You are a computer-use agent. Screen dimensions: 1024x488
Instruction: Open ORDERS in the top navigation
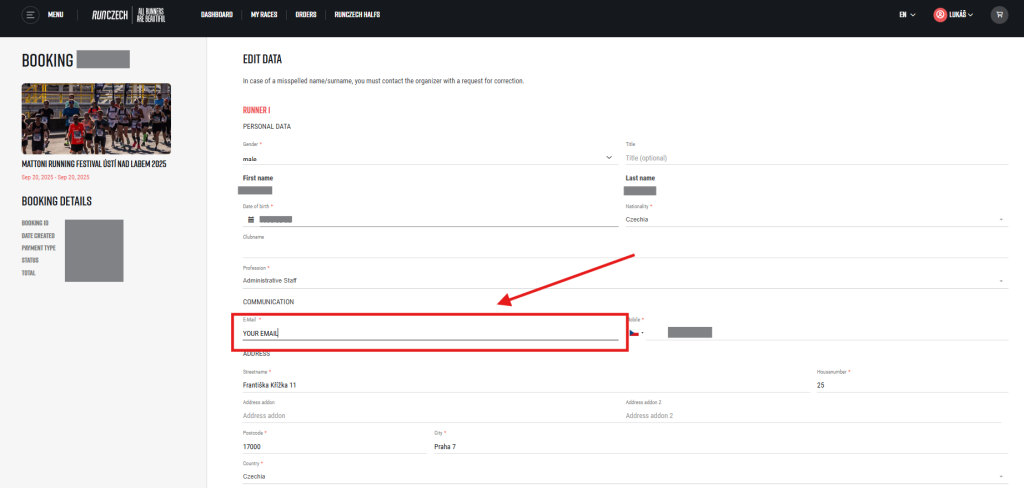pyautogui.click(x=306, y=14)
